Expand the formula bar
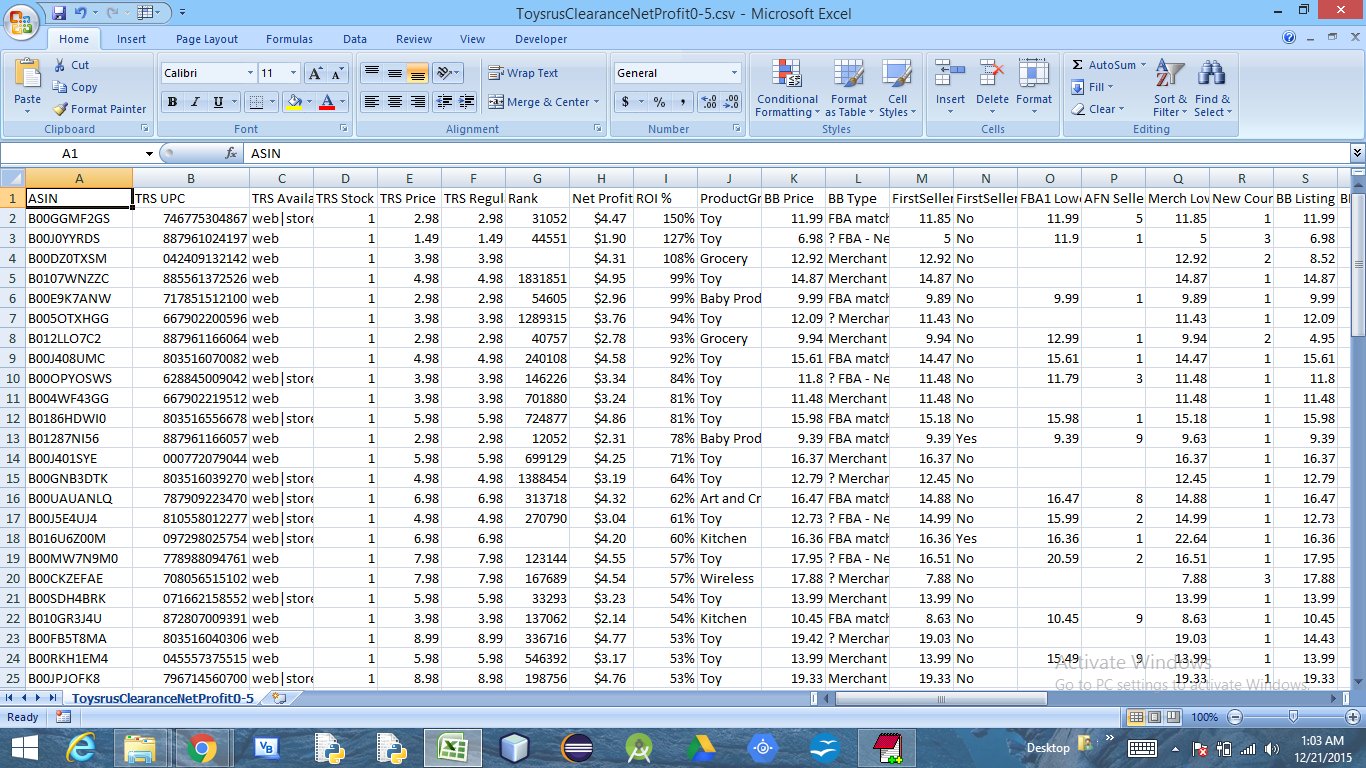1366x768 pixels. point(1357,153)
